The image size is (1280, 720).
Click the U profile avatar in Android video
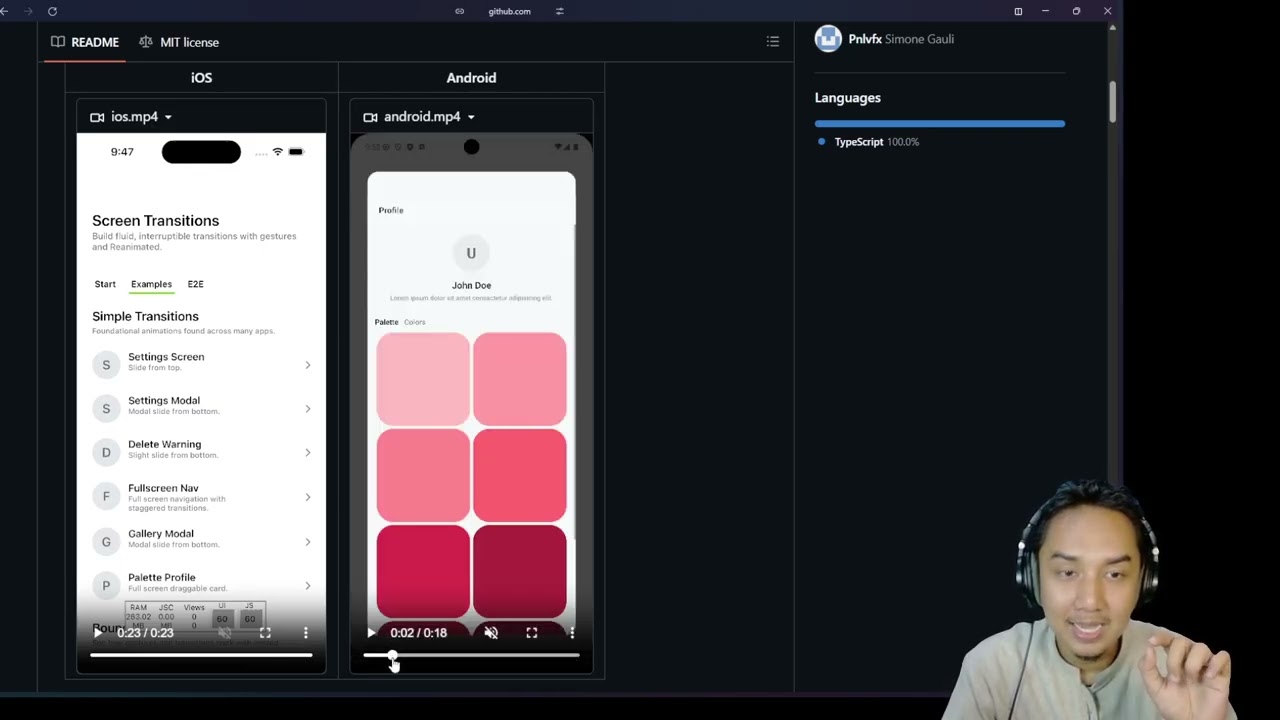click(471, 253)
